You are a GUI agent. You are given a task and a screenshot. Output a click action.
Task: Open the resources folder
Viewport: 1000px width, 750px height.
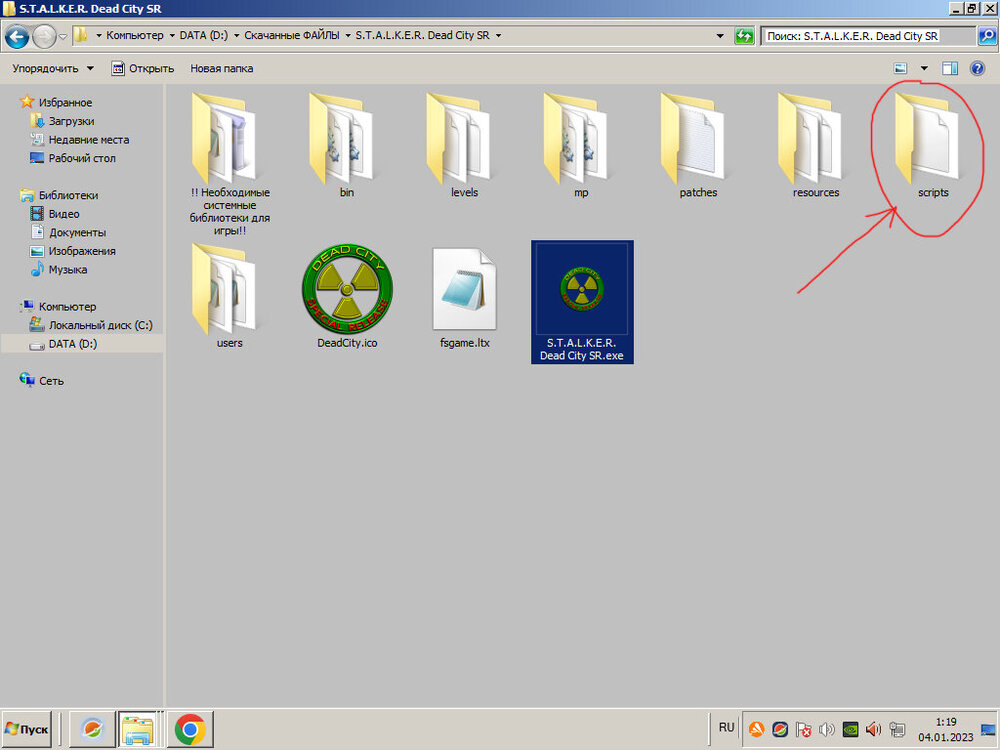coord(816,147)
